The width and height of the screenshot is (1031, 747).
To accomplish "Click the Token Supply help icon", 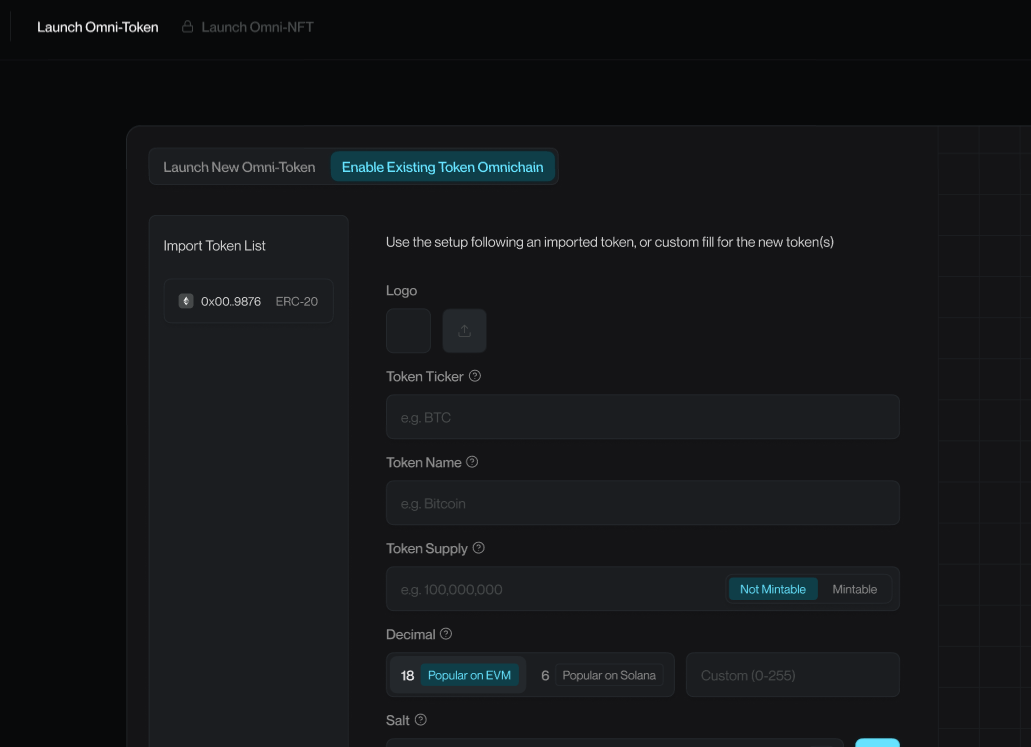I will pyautogui.click(x=478, y=549).
